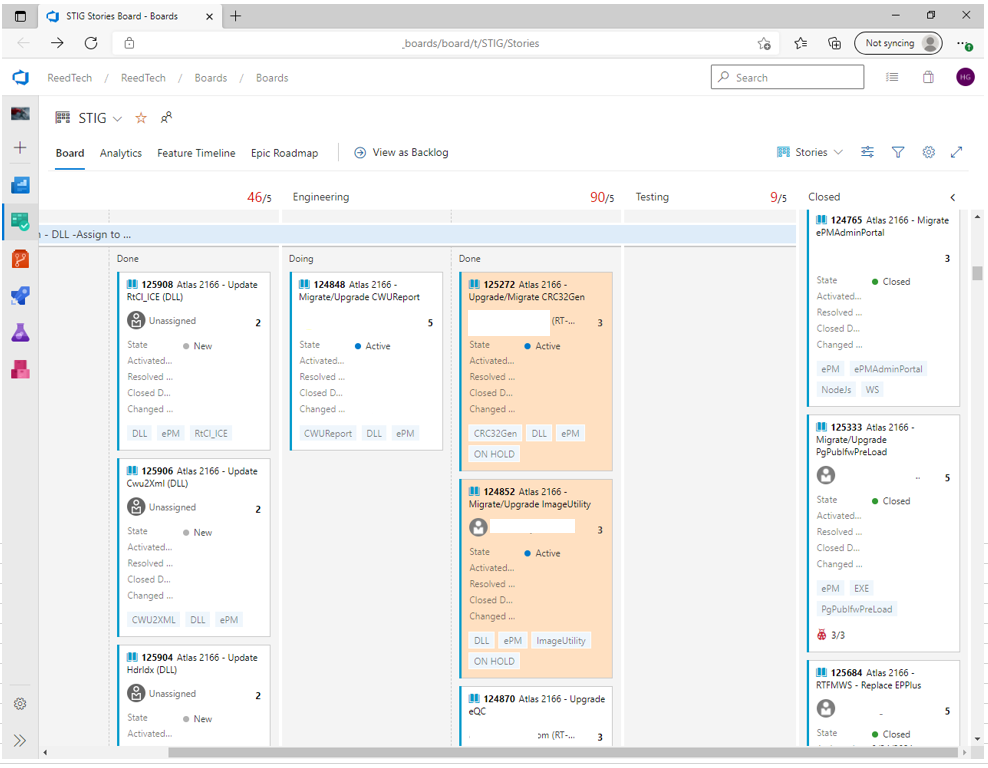Image resolution: width=988 pixels, height=768 pixels.
Task: Click the PgPublfwPreLoad tag on card 125333
Action: [856, 609]
